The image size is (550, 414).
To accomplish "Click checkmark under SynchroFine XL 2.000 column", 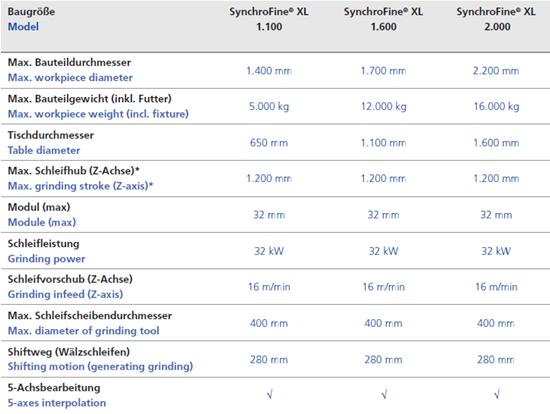I will coord(497,395).
